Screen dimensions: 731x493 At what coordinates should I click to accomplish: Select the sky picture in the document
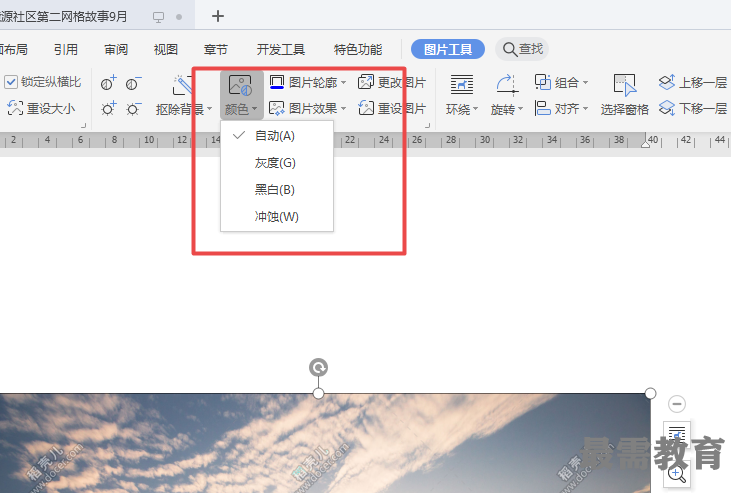coord(325,443)
